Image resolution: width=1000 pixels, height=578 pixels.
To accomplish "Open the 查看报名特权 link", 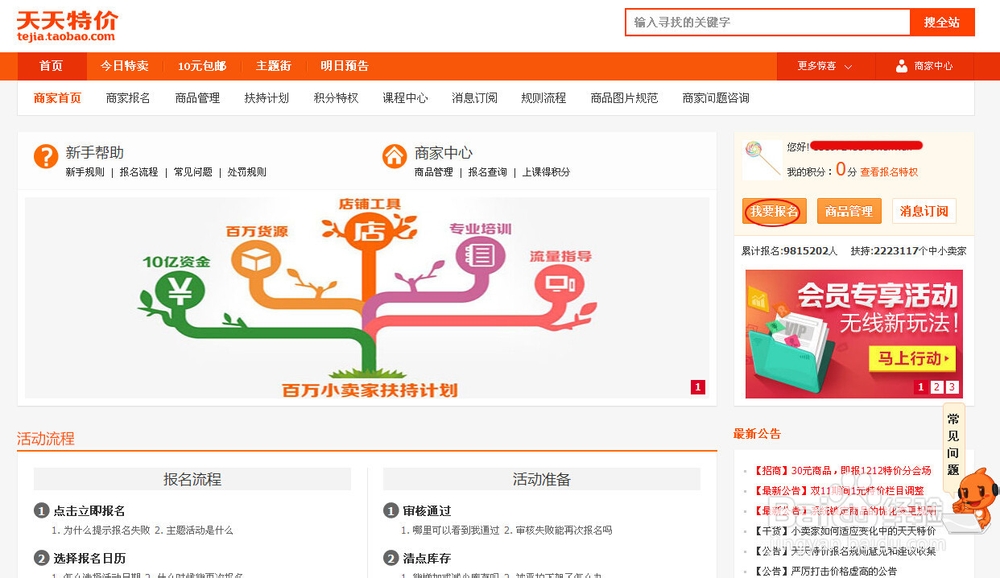I will 889,172.
